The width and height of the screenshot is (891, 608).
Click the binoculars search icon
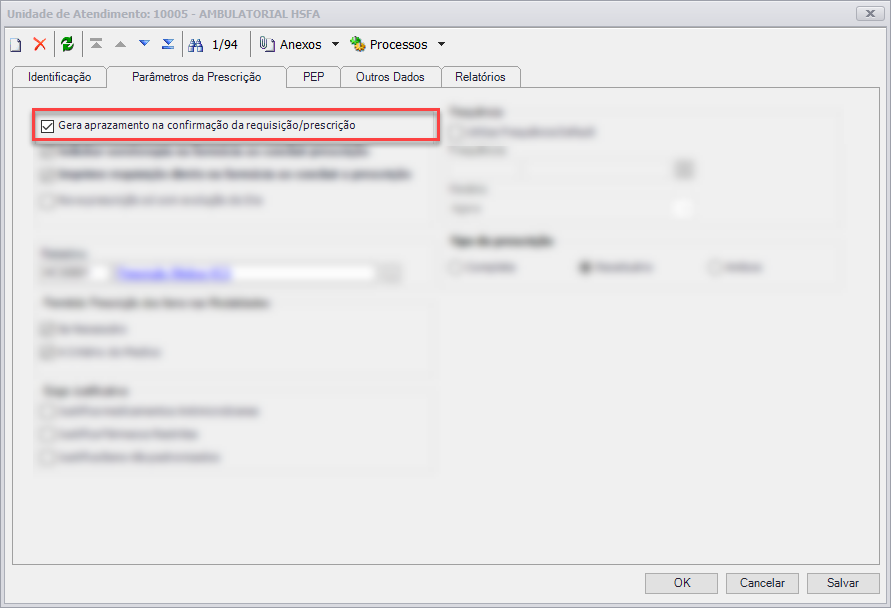[195, 45]
